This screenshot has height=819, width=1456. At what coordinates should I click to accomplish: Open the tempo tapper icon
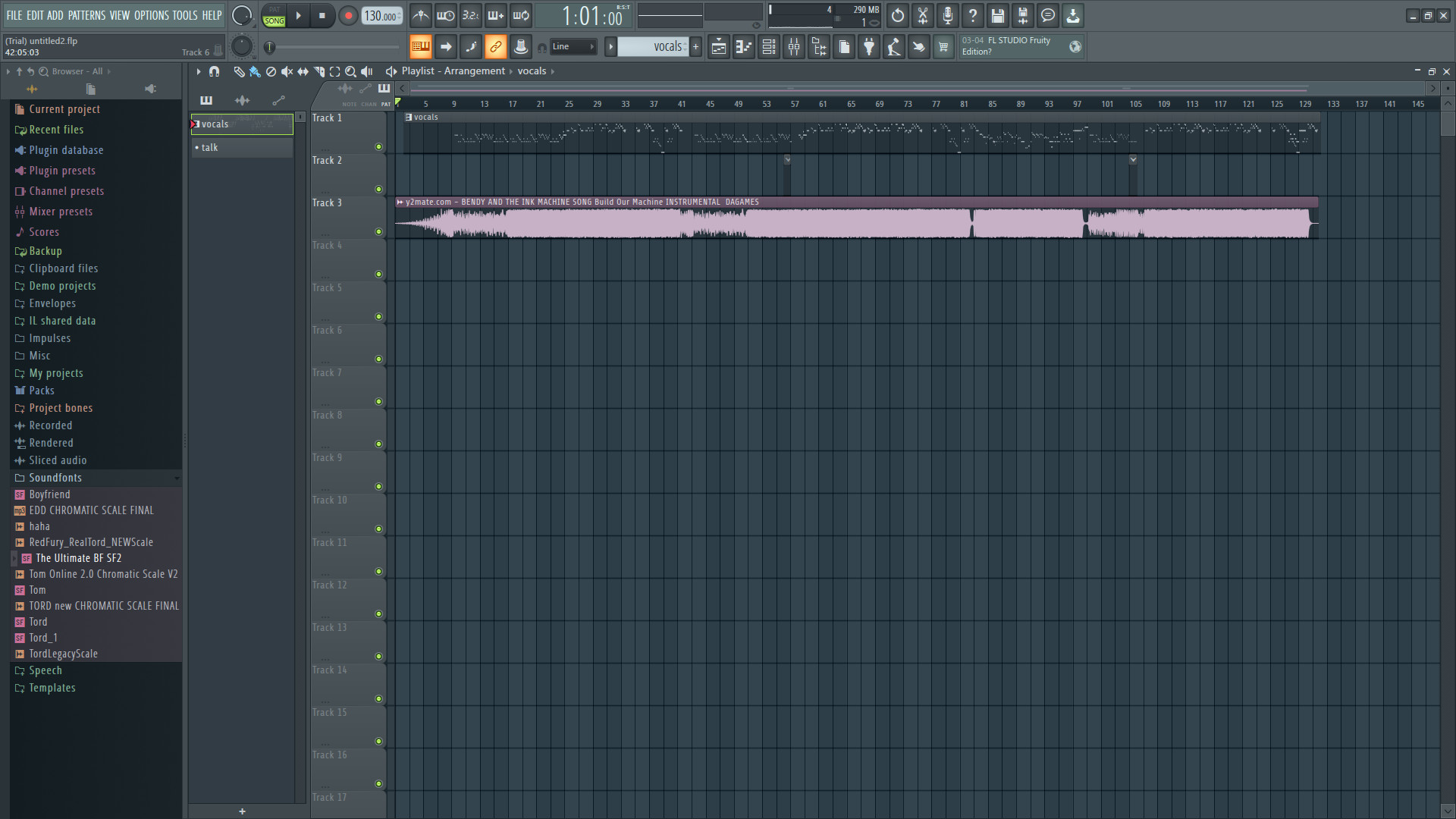[x=894, y=47]
